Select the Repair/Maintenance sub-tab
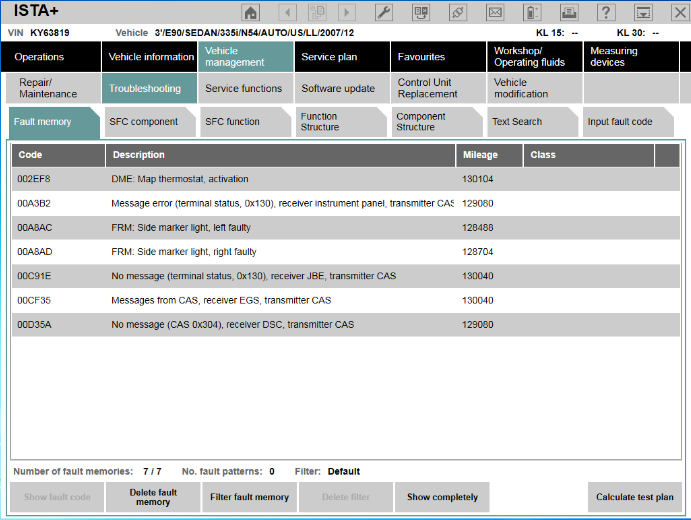Viewport: 691px width, 520px height. (x=53, y=88)
